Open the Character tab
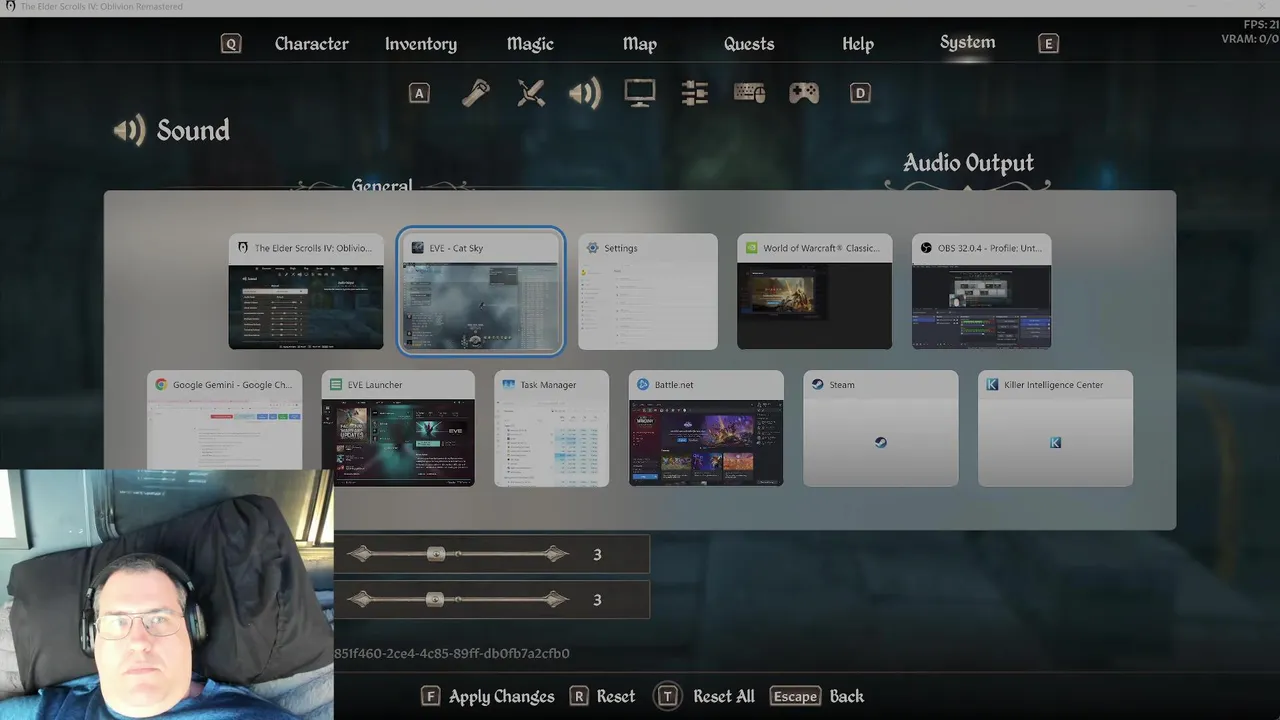 [x=312, y=44]
